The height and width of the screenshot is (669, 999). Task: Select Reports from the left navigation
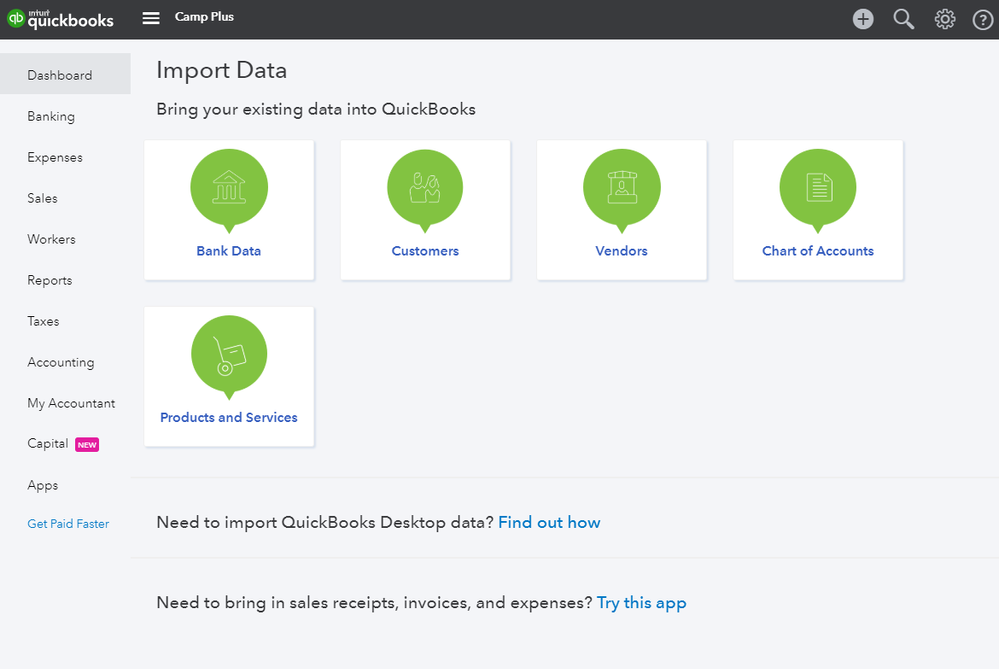point(50,280)
